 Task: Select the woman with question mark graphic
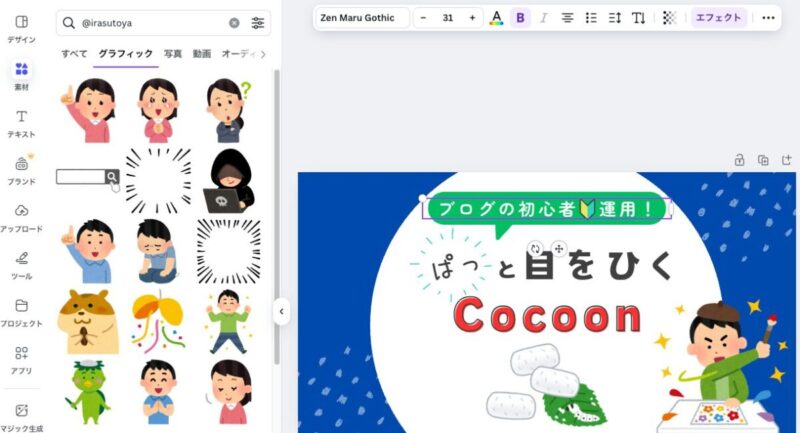pos(229,111)
